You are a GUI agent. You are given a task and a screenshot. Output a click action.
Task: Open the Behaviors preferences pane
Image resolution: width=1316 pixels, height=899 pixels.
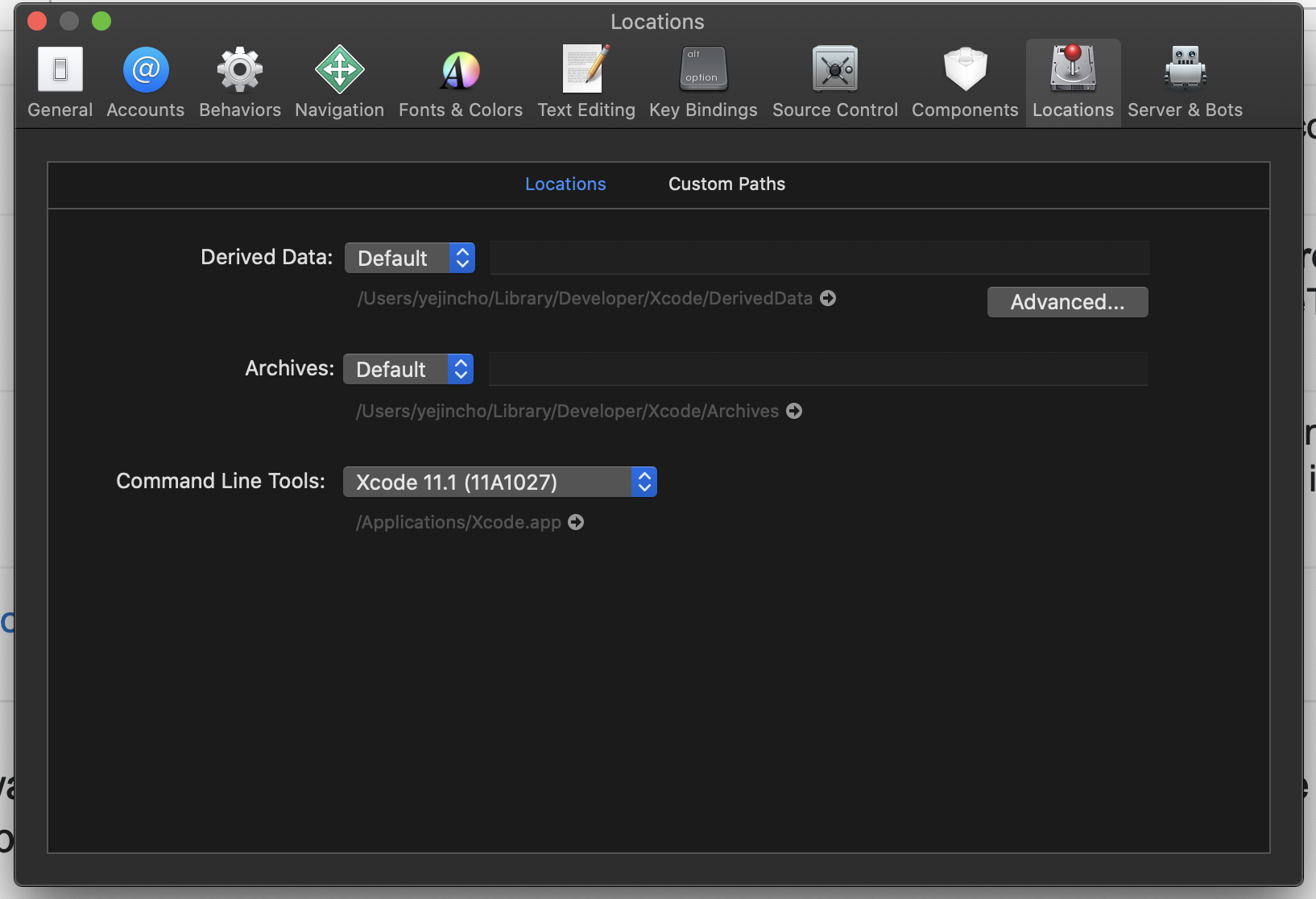tap(240, 83)
